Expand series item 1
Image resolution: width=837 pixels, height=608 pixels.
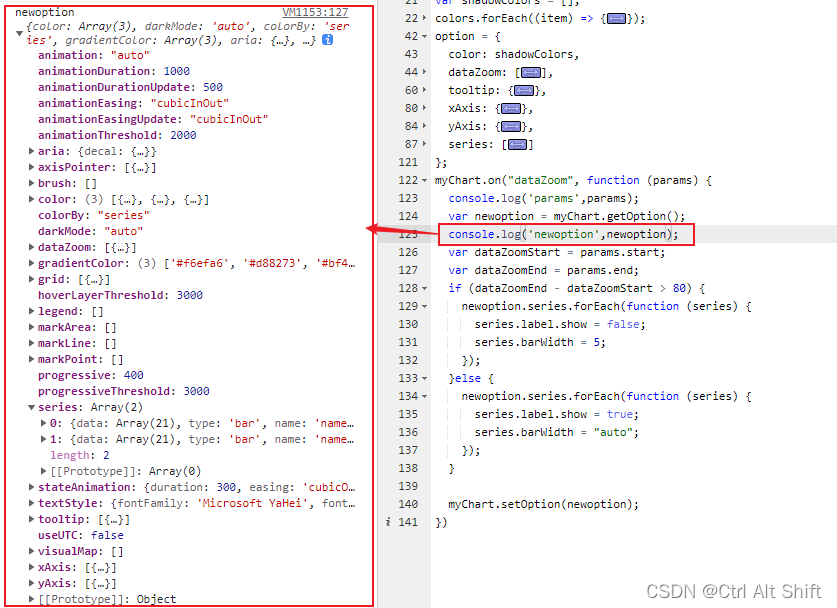[43, 439]
